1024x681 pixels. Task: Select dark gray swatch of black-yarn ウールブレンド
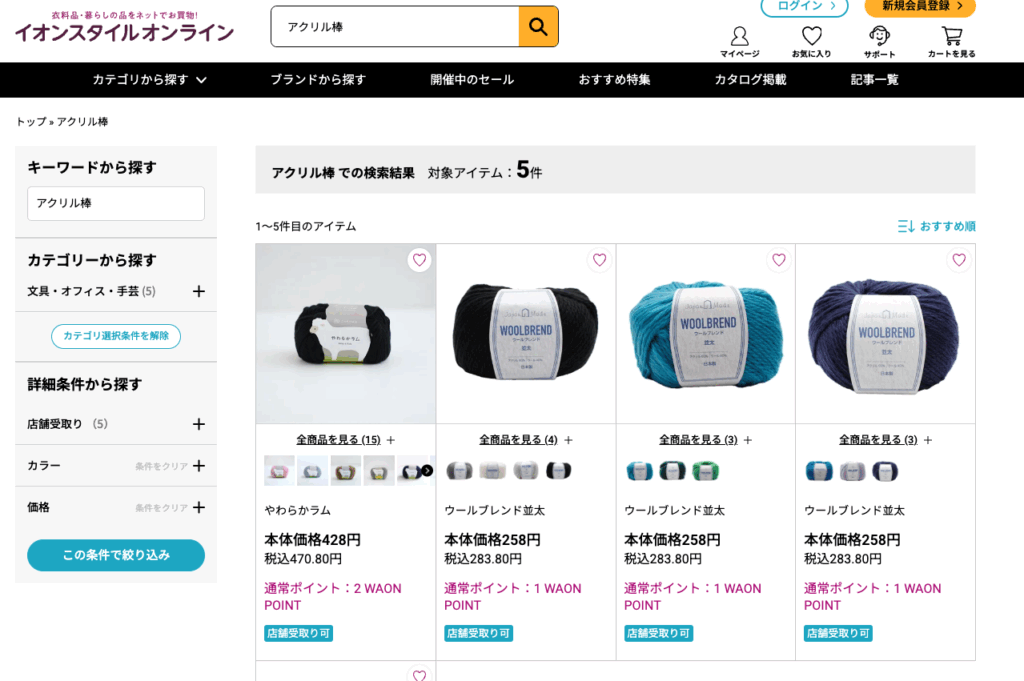tap(460, 471)
